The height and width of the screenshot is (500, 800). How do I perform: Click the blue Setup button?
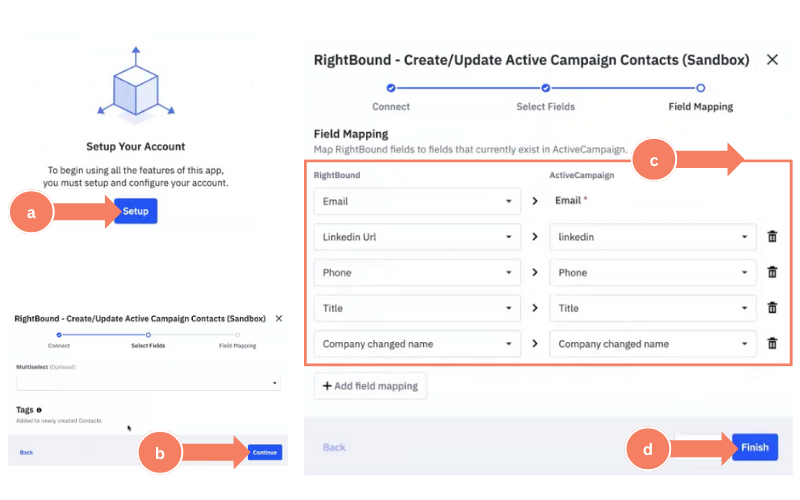click(136, 211)
